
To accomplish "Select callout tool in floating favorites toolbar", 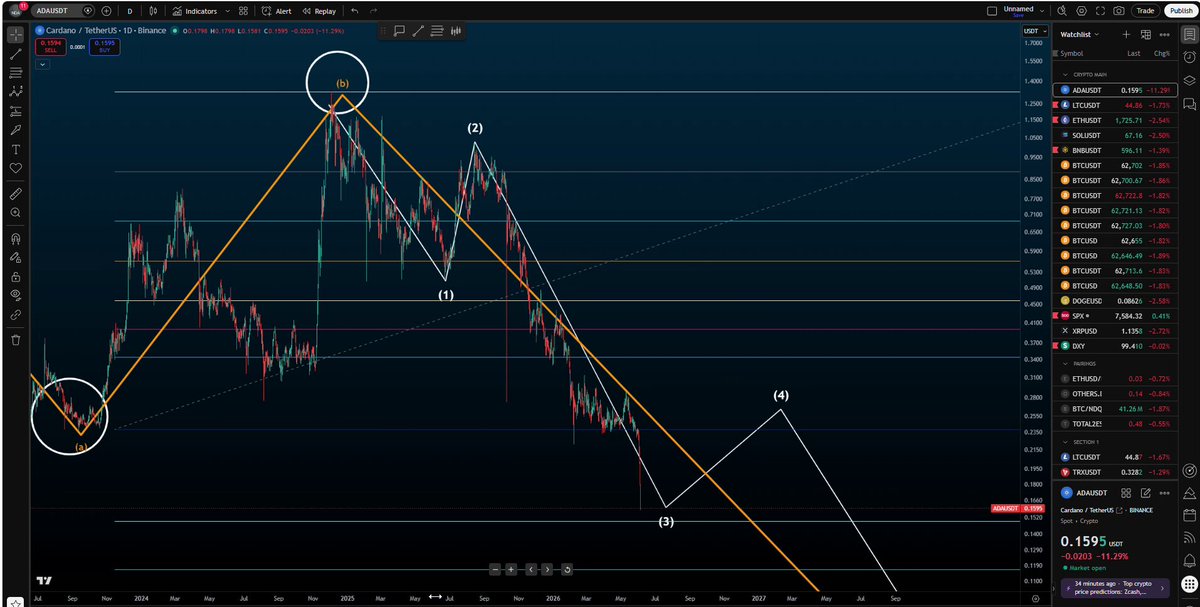I will (x=399, y=31).
